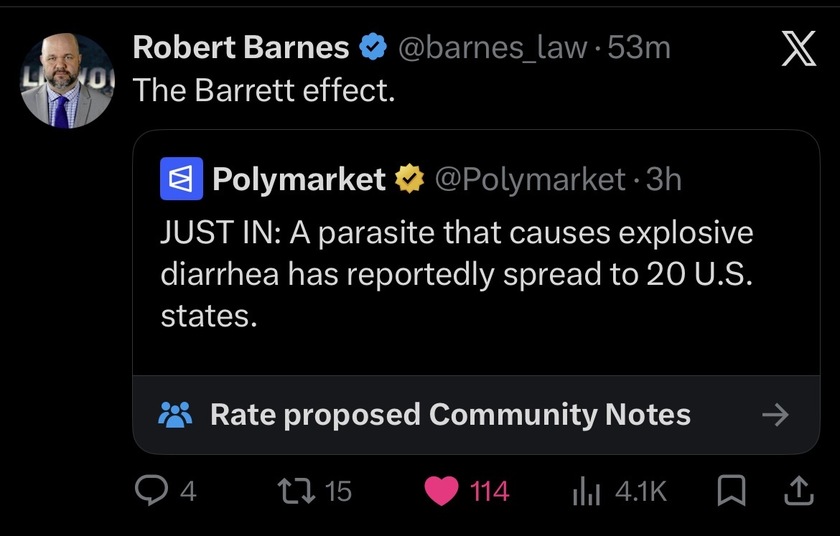View post analytics bar chart icon
Screen dimensions: 840x536
coord(586,491)
